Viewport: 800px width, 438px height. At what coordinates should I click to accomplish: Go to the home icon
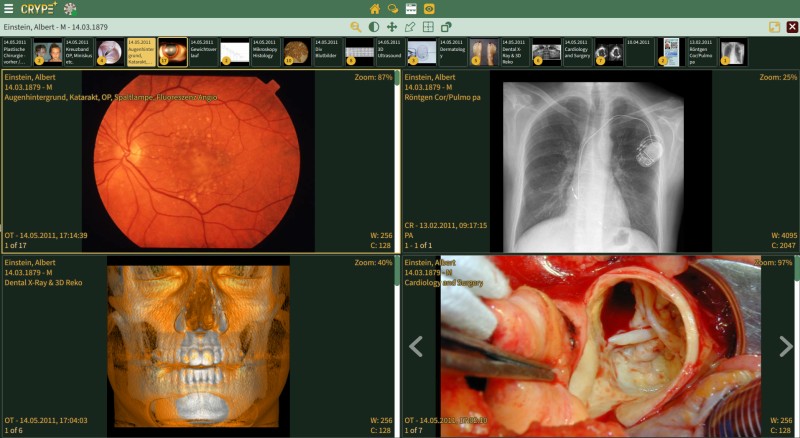click(x=375, y=8)
